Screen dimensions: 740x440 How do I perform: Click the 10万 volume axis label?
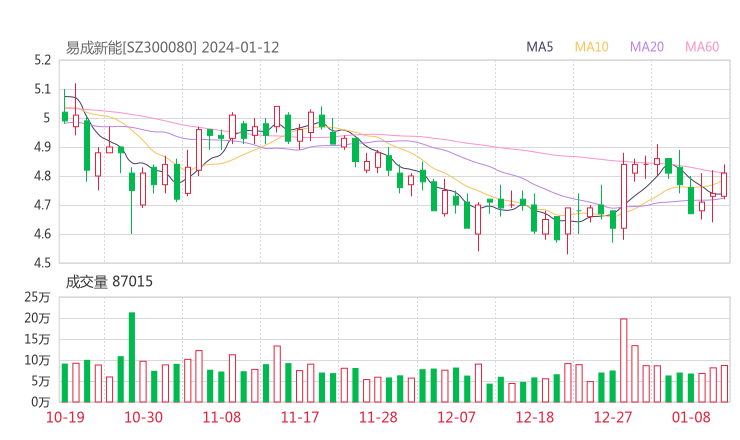coord(37,361)
